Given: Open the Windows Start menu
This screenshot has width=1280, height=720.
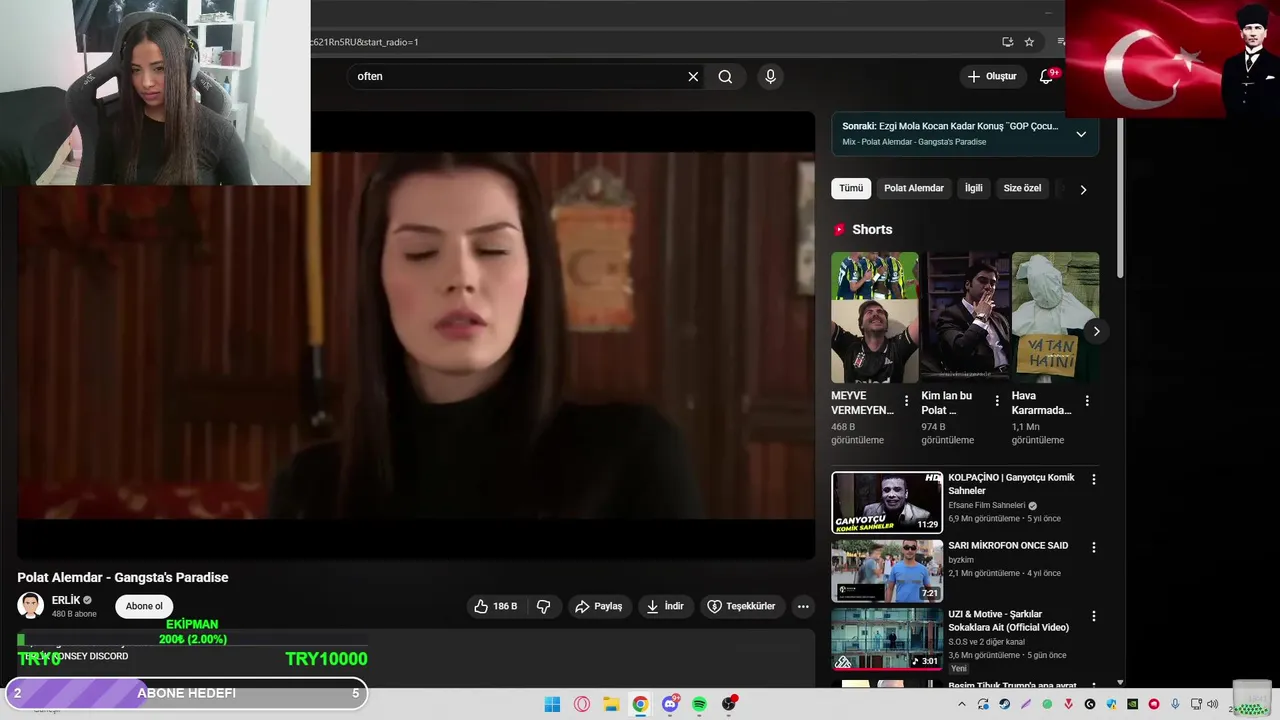Looking at the screenshot, I should pos(552,704).
